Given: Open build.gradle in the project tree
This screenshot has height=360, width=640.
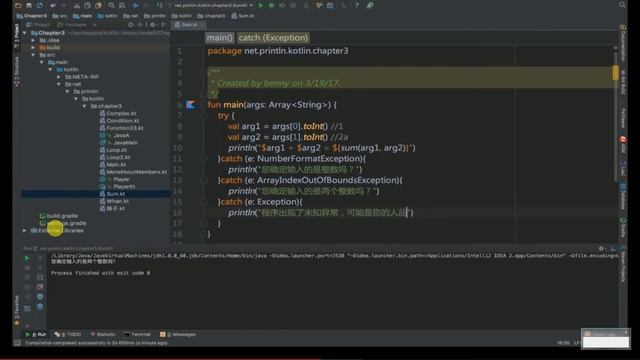Looking at the screenshot, I should tap(59, 216).
